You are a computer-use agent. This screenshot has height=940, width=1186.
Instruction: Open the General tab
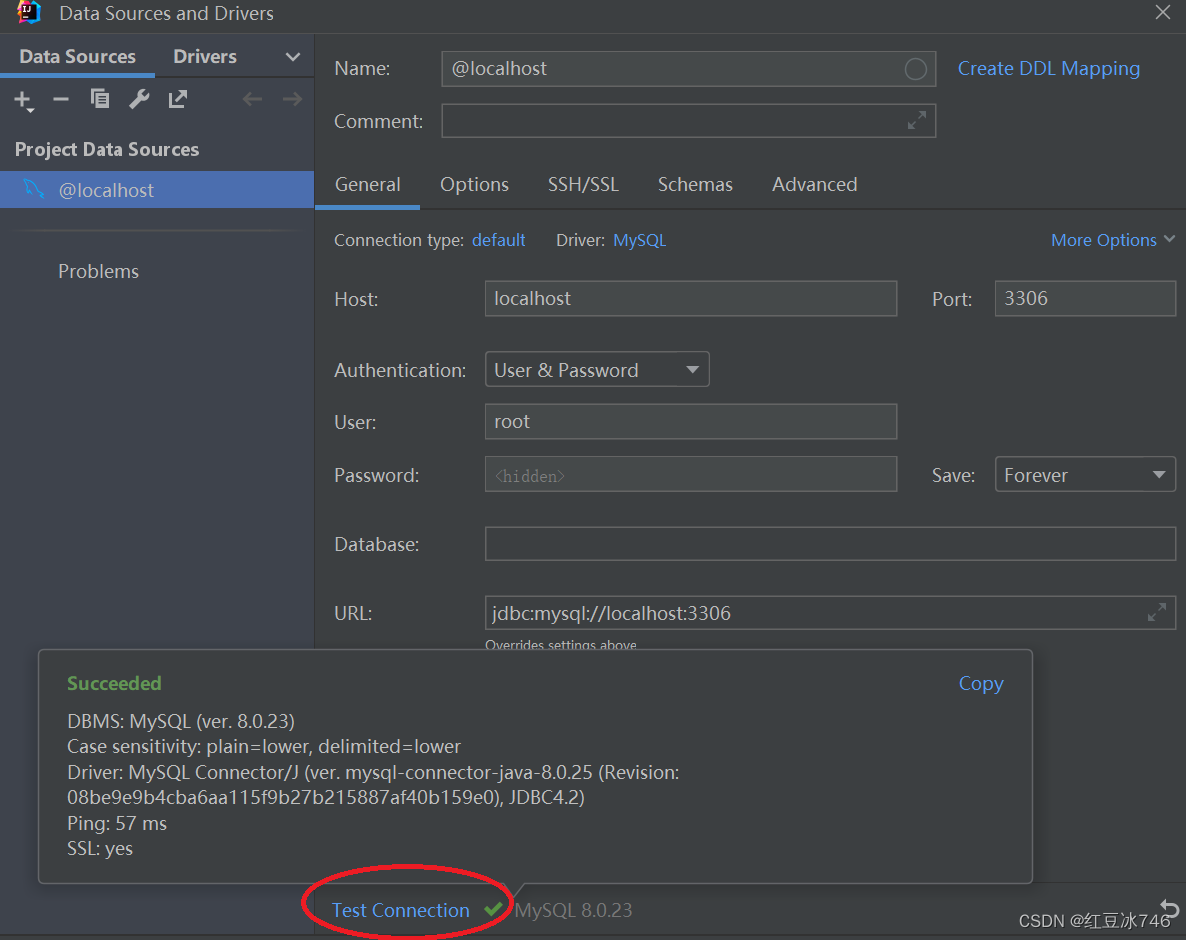click(368, 185)
